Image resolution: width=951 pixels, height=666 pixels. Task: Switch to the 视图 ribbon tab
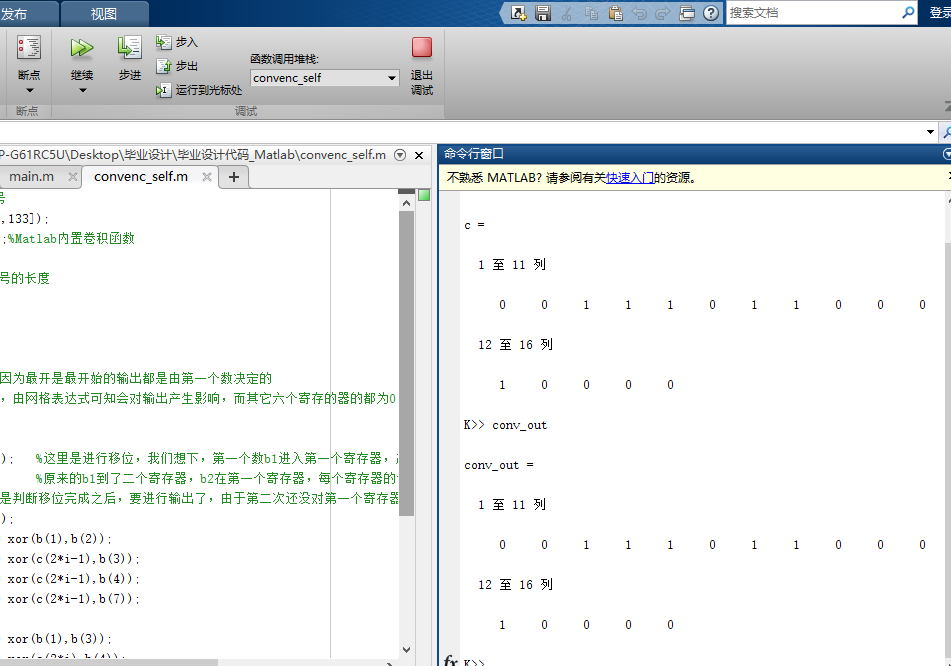[x=103, y=14]
